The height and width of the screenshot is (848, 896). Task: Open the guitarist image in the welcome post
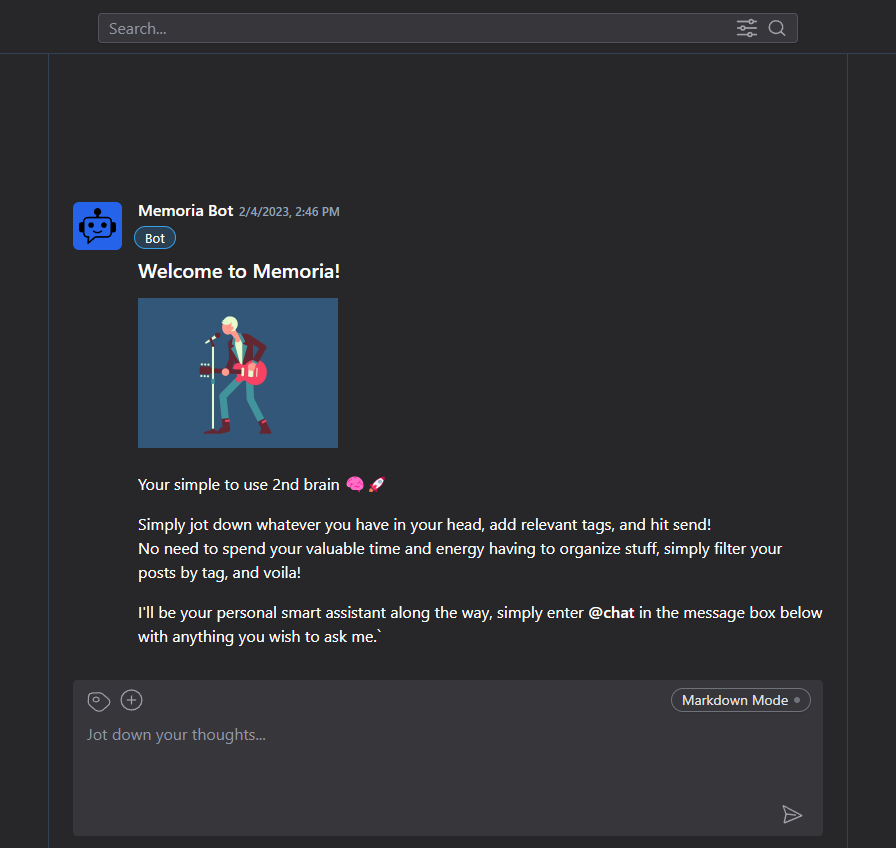[x=238, y=373]
